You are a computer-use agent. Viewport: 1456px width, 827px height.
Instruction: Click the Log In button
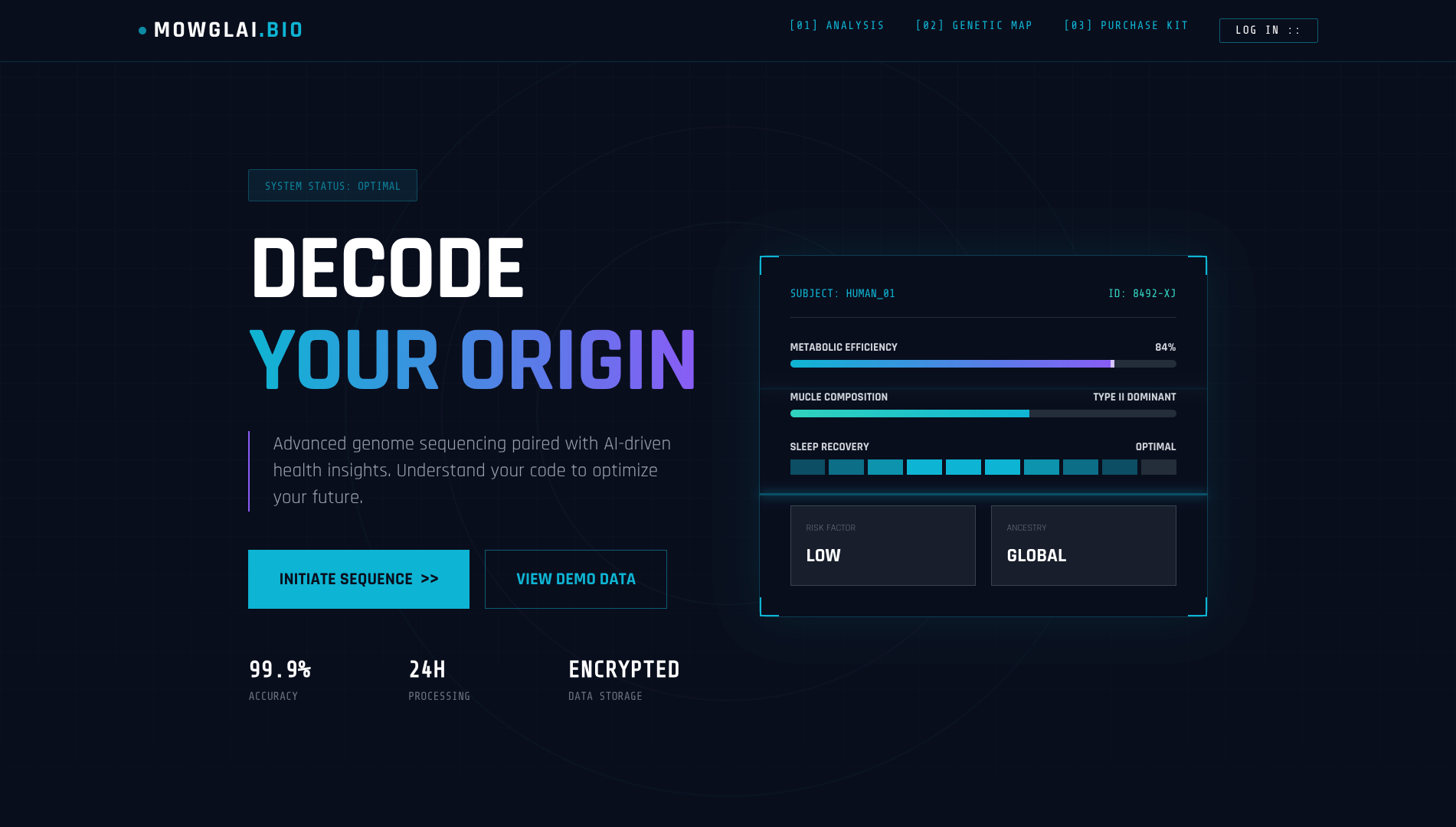[x=1268, y=31]
